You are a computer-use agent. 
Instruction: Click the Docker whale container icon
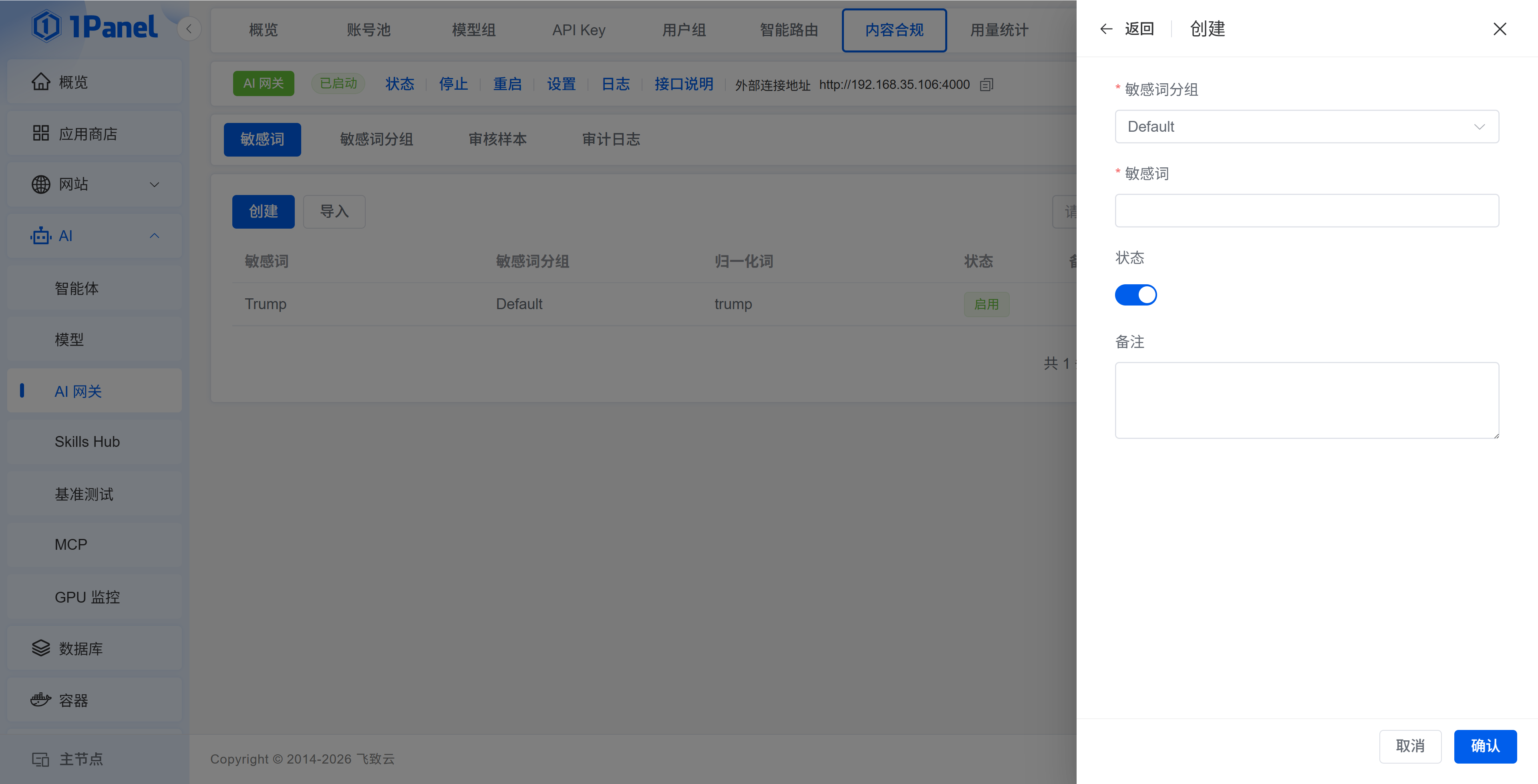tap(40, 699)
